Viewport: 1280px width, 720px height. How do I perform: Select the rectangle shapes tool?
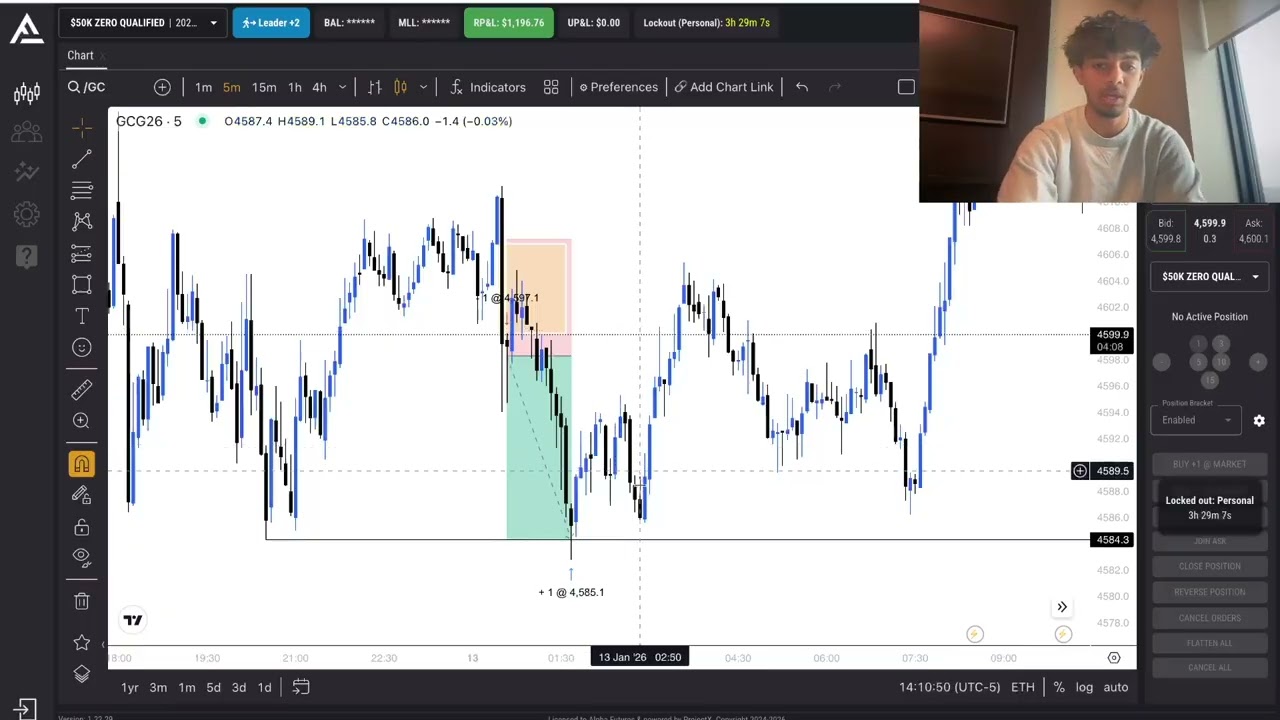point(82,284)
